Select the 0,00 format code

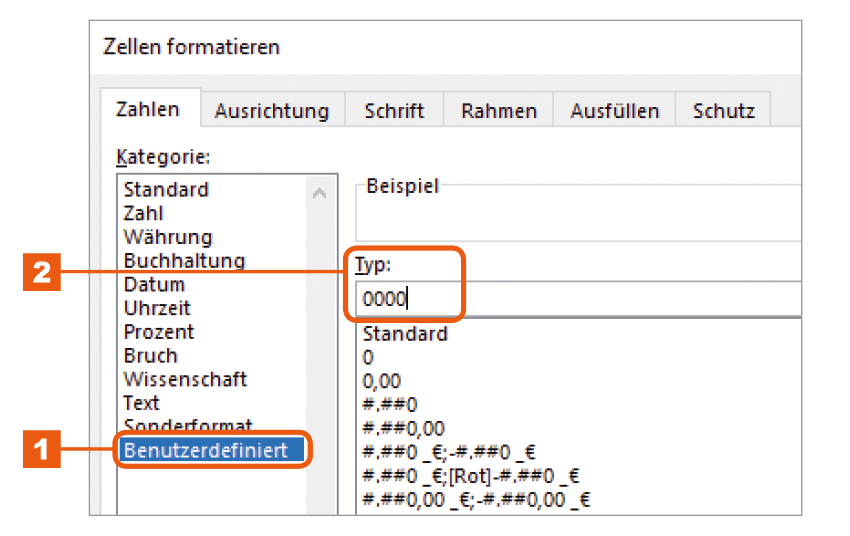[382, 381]
